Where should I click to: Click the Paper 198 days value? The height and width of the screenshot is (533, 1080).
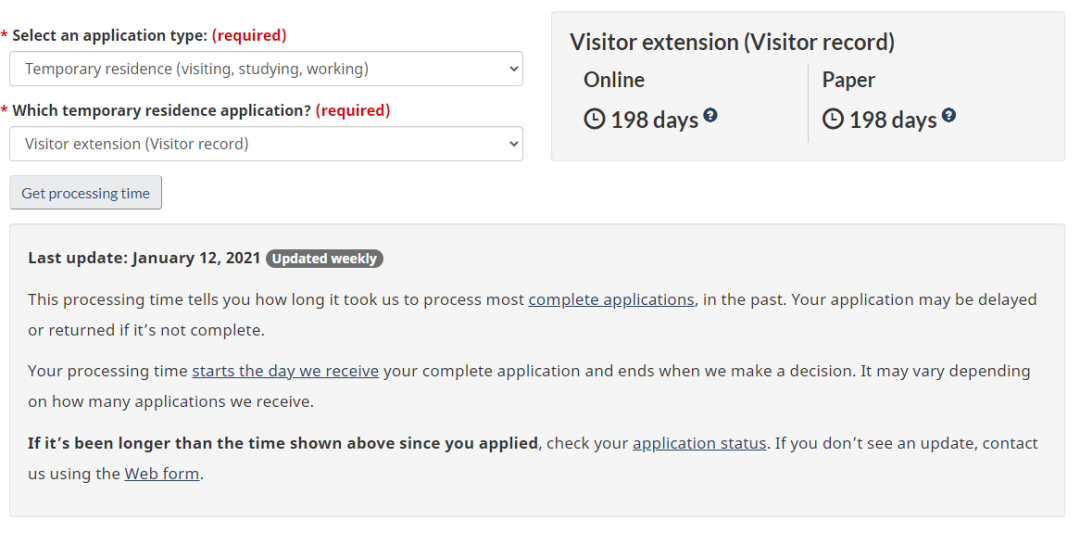(x=892, y=120)
